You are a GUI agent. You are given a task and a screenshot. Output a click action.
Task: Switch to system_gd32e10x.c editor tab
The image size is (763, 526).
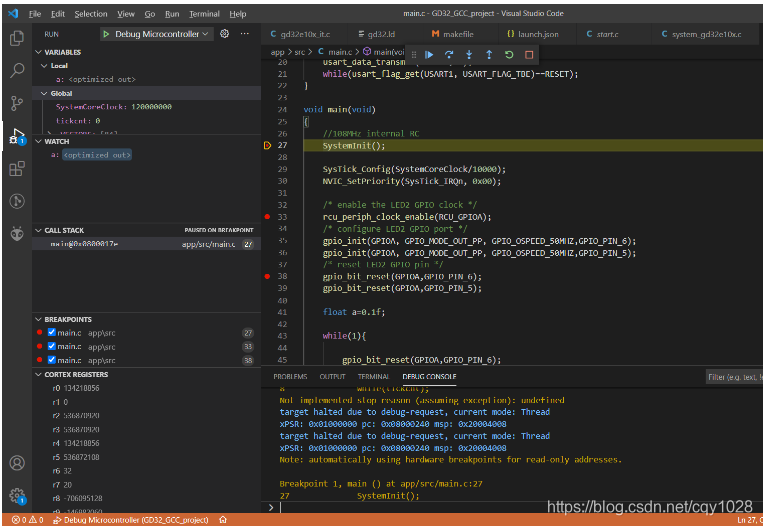(702, 34)
